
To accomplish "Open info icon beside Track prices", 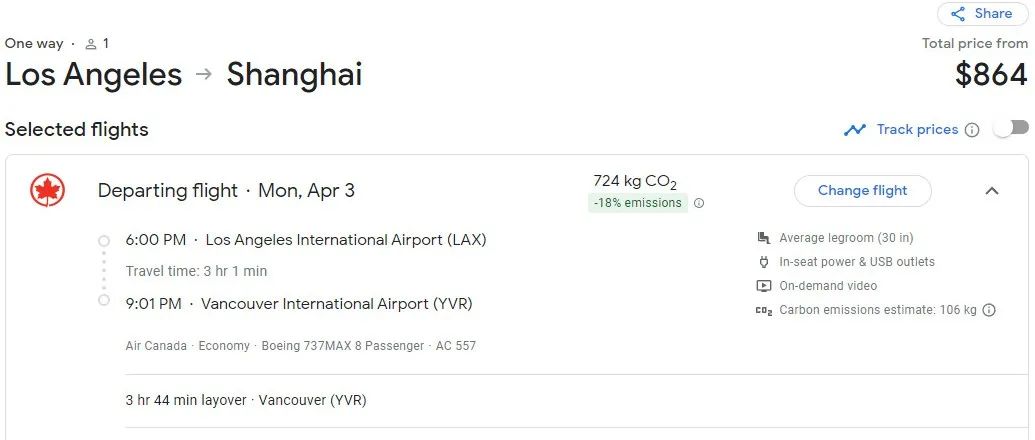I will (972, 130).
